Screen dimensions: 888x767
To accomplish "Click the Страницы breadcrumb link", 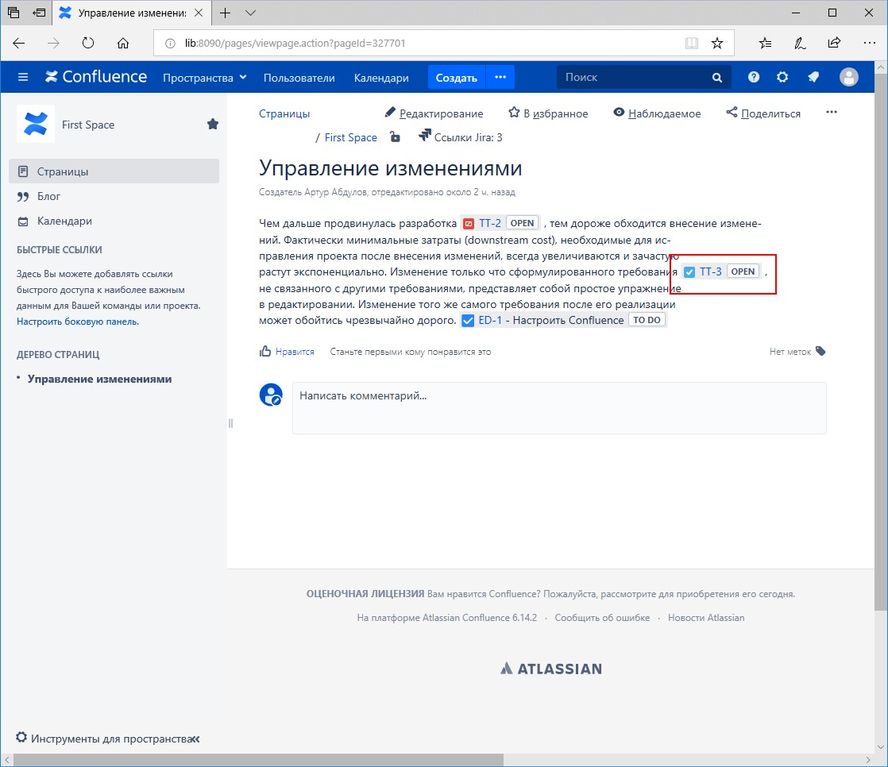I will point(284,113).
